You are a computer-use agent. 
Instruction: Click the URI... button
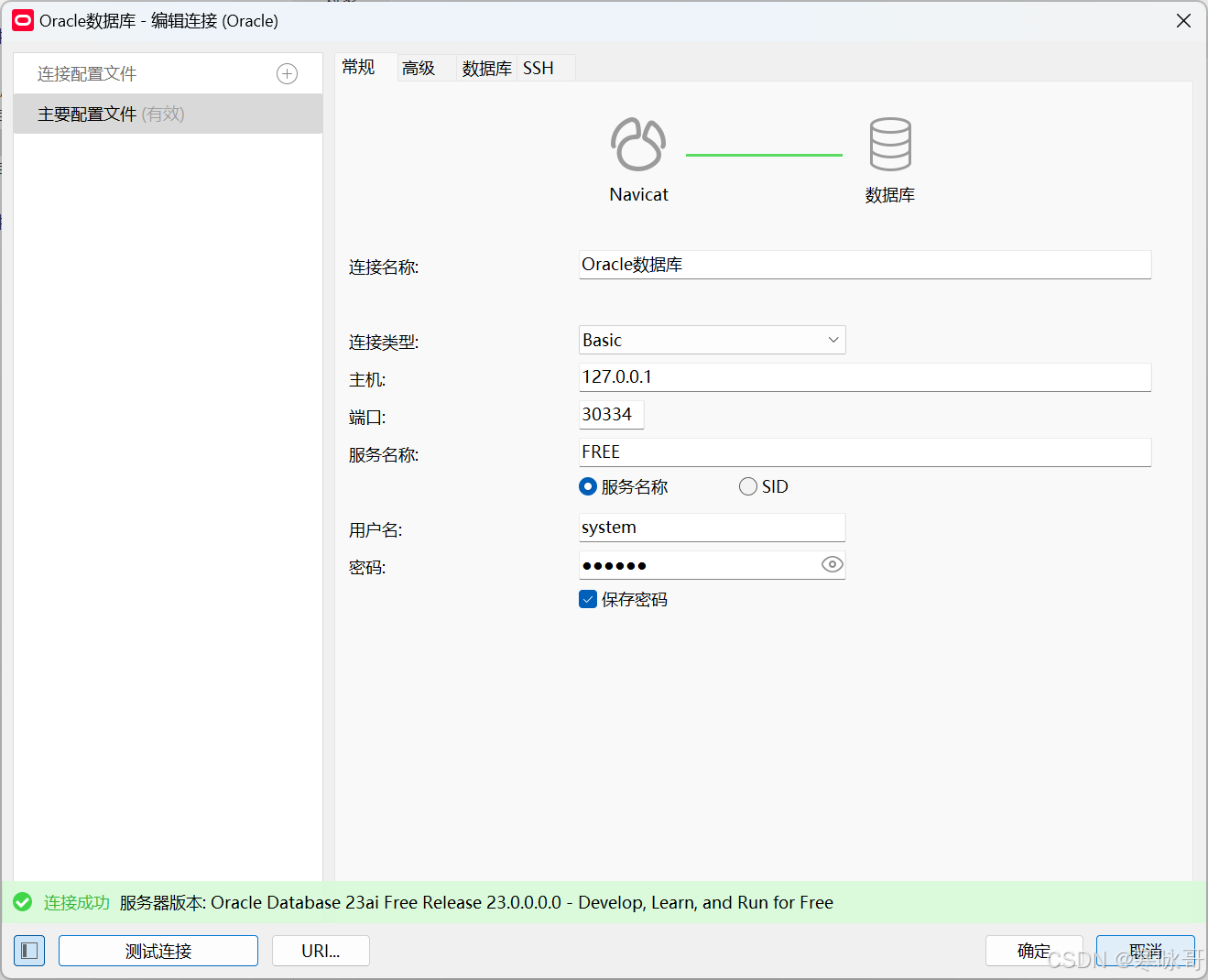pos(321,951)
